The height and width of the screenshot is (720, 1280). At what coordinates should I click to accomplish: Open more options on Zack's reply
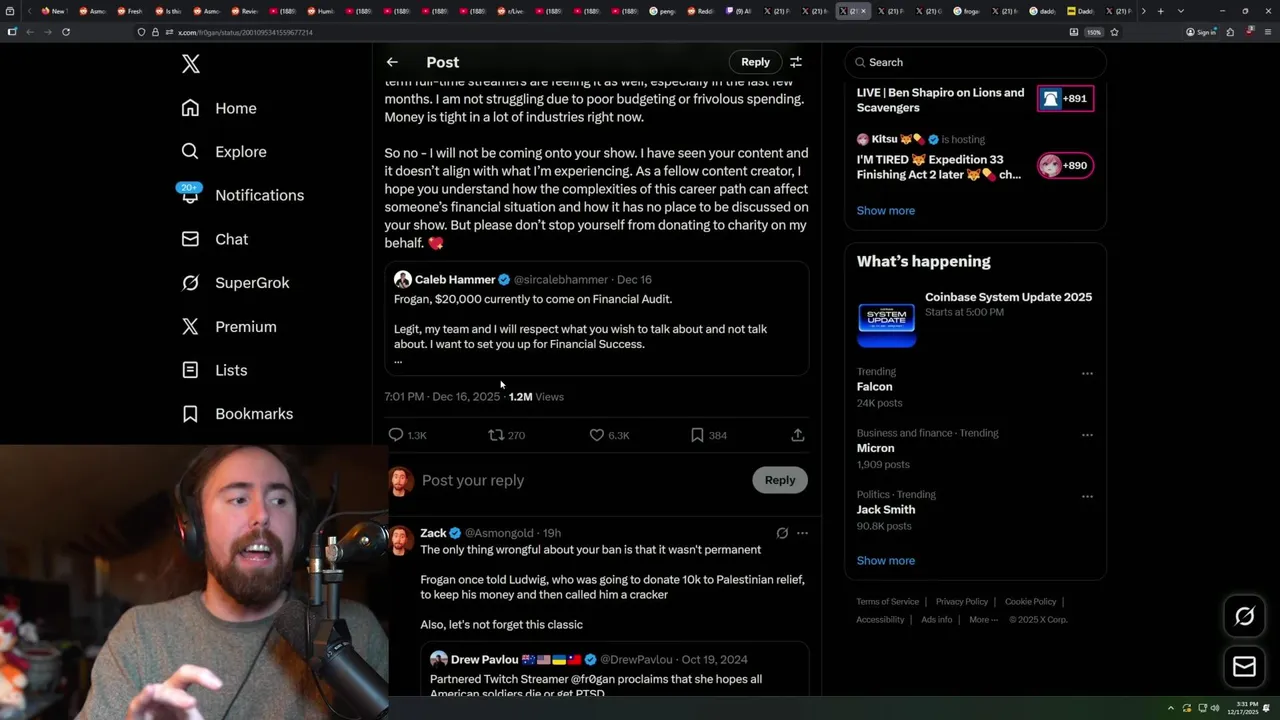tap(802, 533)
